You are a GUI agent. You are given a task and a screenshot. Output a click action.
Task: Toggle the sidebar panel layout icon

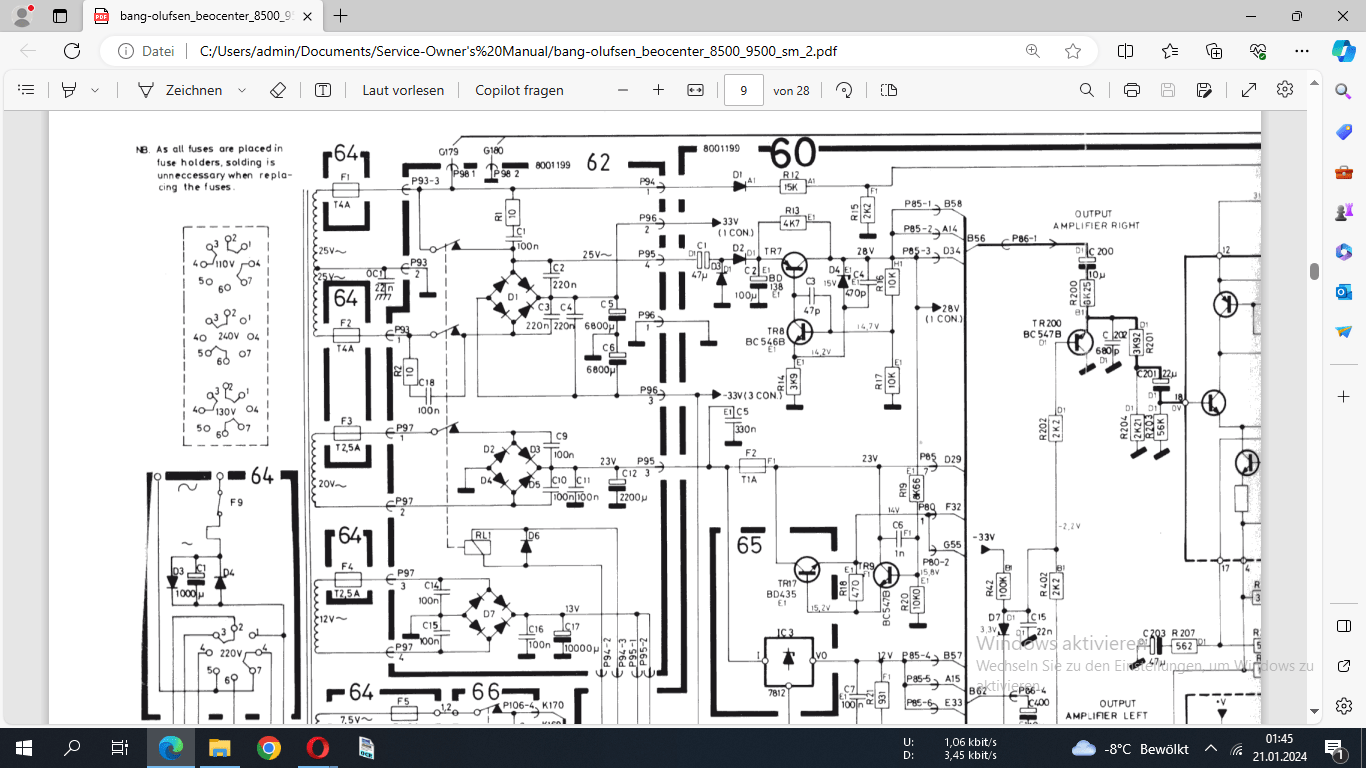click(x=1343, y=626)
